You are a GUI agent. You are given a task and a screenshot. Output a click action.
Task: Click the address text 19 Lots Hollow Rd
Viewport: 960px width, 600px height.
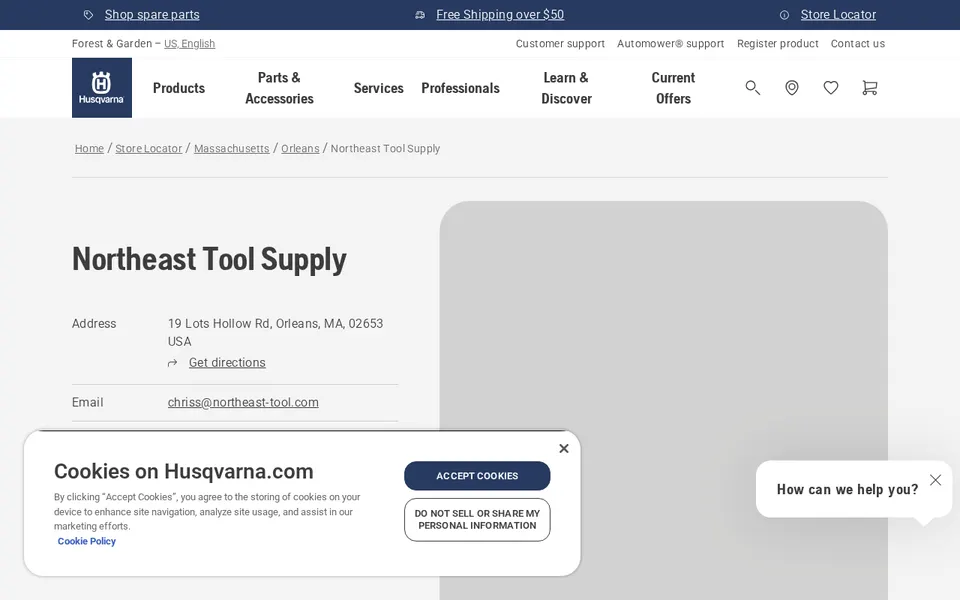(276, 332)
